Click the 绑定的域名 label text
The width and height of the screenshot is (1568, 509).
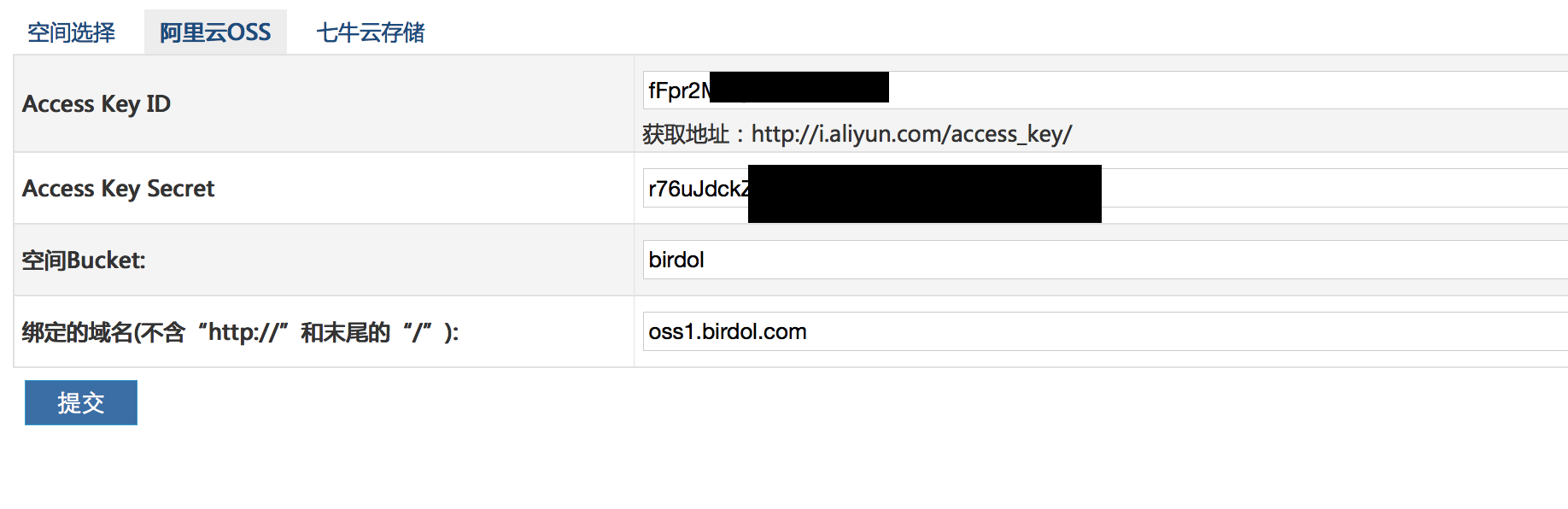coord(240,331)
